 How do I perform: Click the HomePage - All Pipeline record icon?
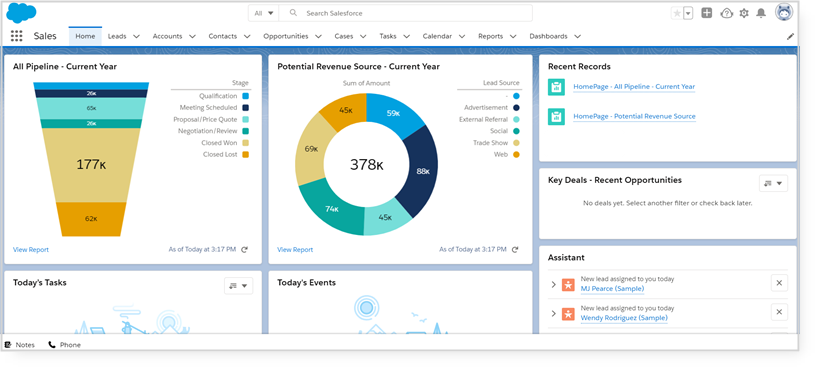pyautogui.click(x=556, y=87)
